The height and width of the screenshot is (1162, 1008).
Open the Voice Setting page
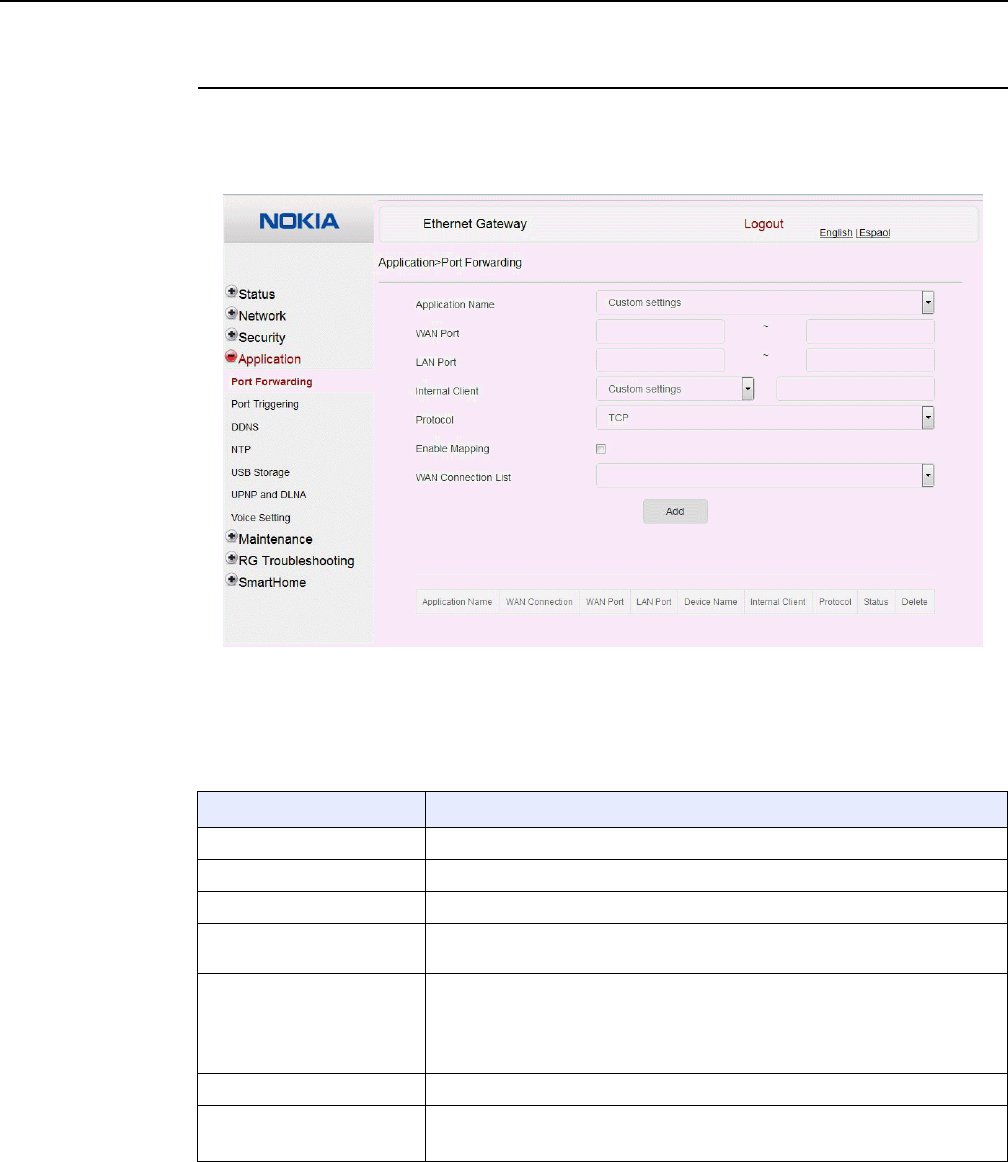pyautogui.click(x=260, y=517)
